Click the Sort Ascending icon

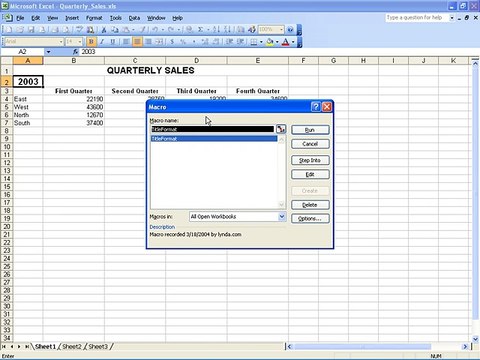coord(216,30)
